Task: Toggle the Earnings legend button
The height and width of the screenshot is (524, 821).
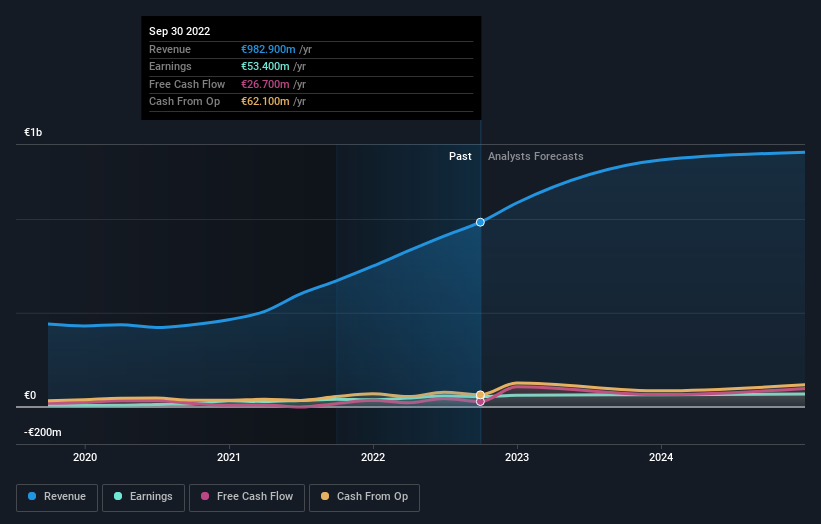Action: point(143,497)
